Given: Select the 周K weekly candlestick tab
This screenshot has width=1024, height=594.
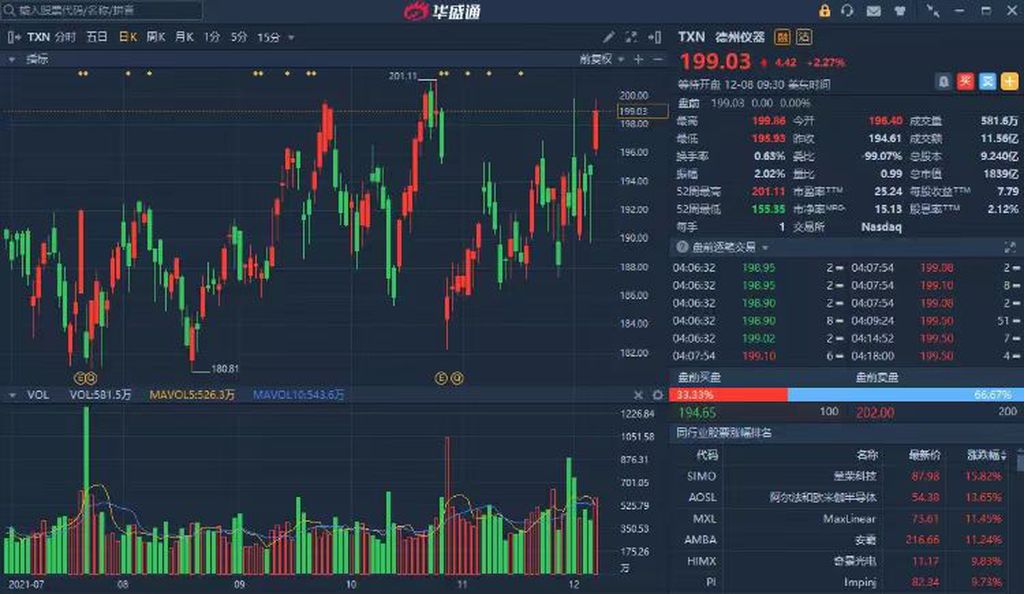Looking at the screenshot, I should pyautogui.click(x=155, y=37).
